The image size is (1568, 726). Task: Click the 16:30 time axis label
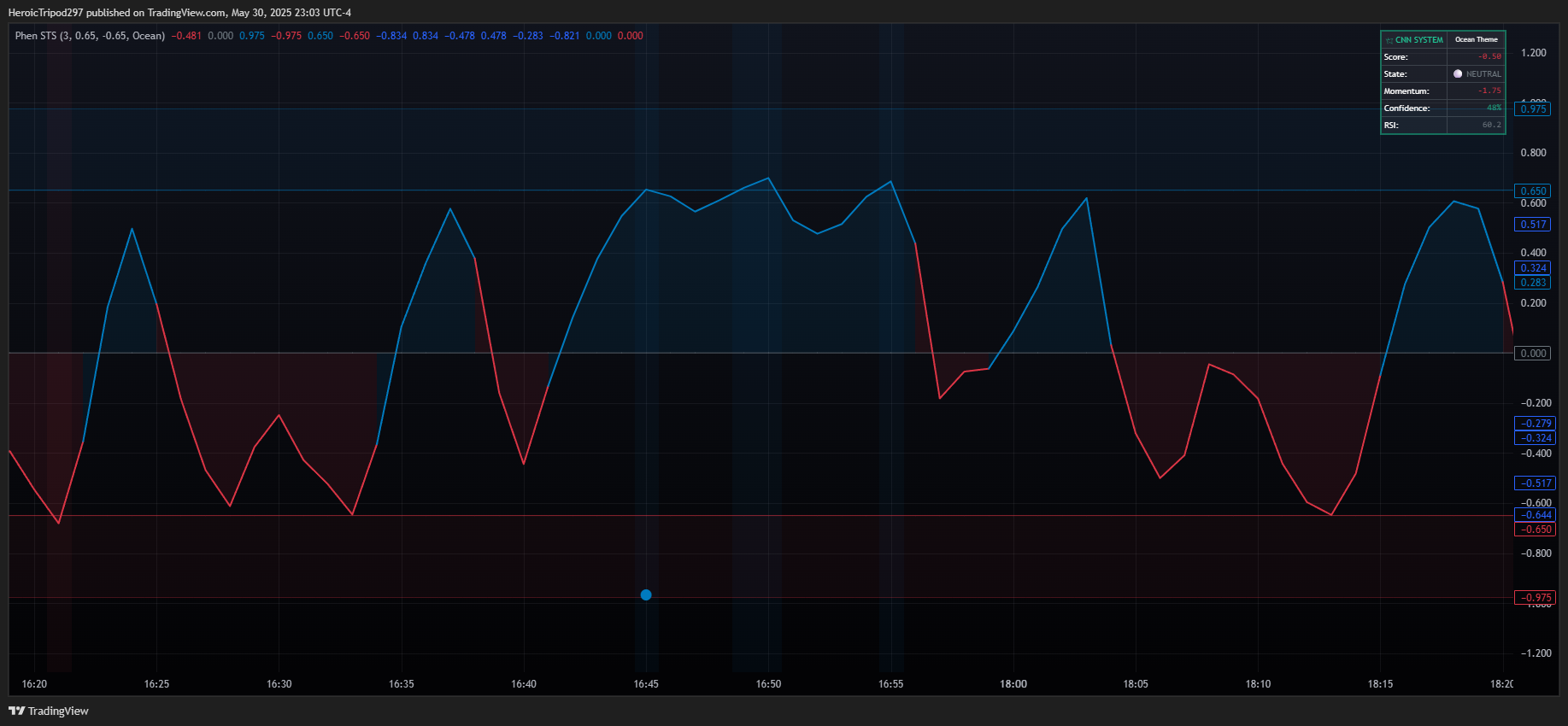point(279,684)
